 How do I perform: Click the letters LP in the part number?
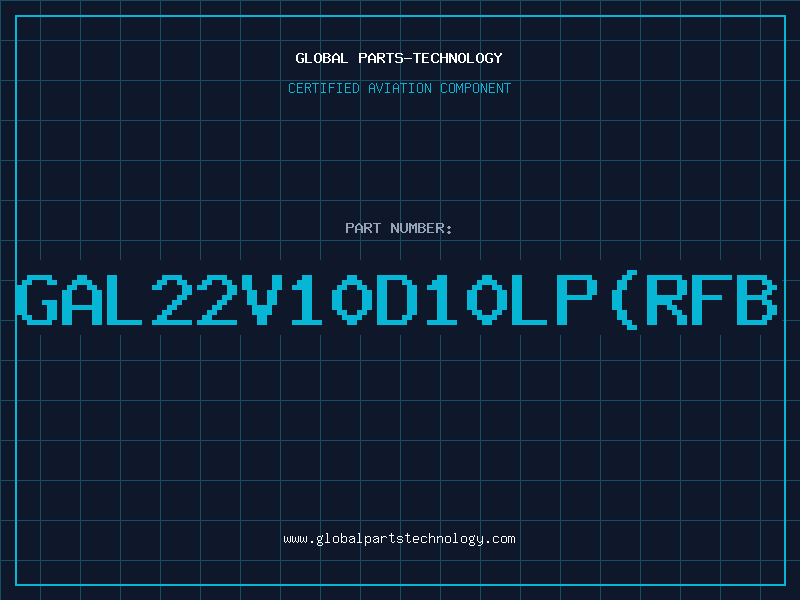click(554, 300)
